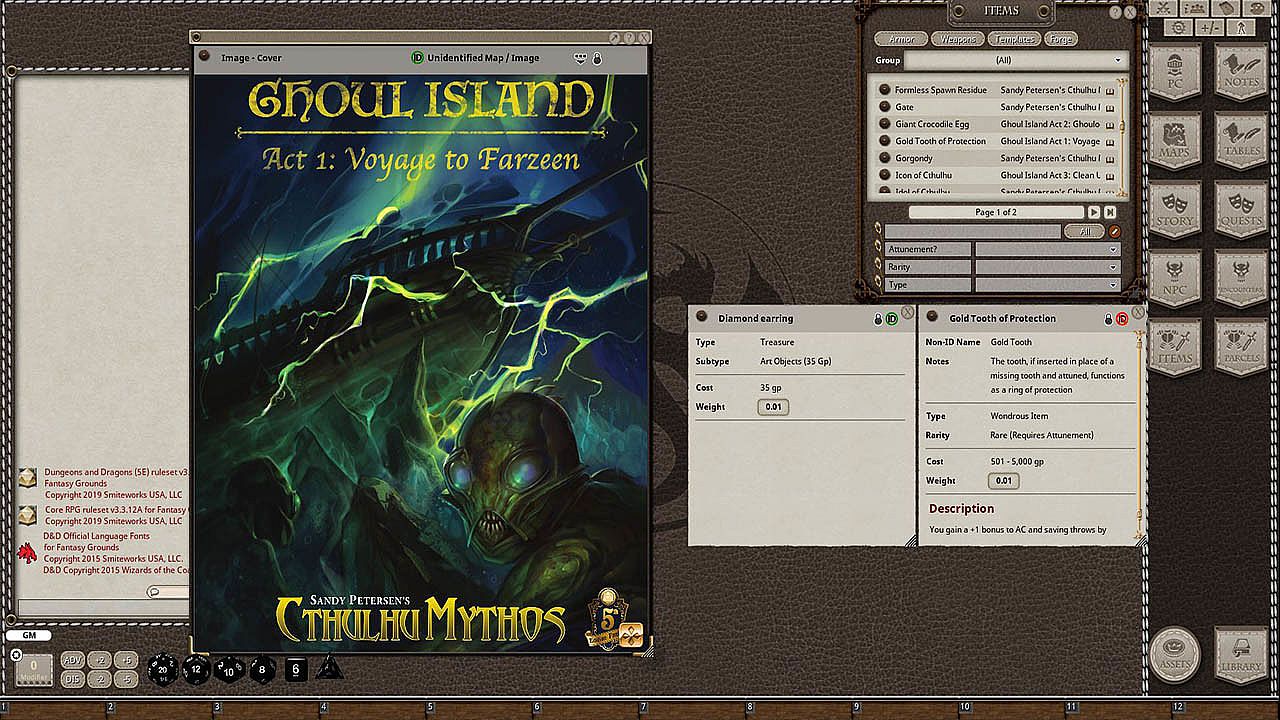The image size is (1280, 720).
Task: Toggle lock on Diamond earring record
Action: point(878,319)
